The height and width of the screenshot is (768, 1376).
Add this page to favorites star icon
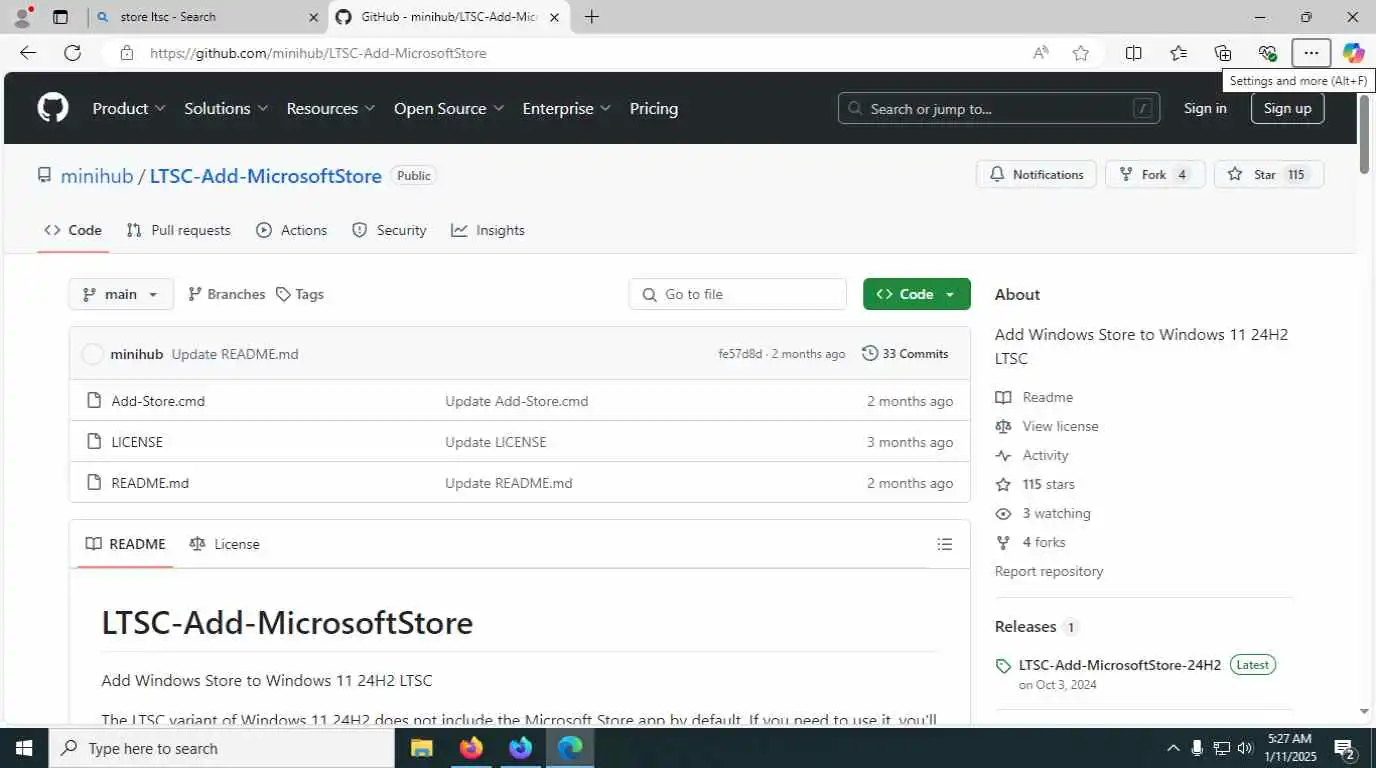tap(1081, 53)
